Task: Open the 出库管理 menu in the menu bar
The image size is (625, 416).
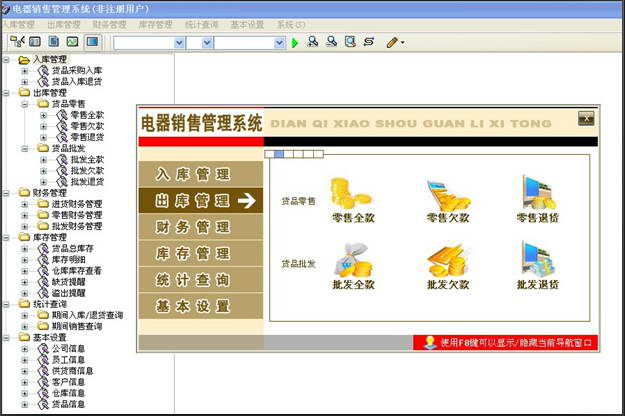Action: coord(64,25)
